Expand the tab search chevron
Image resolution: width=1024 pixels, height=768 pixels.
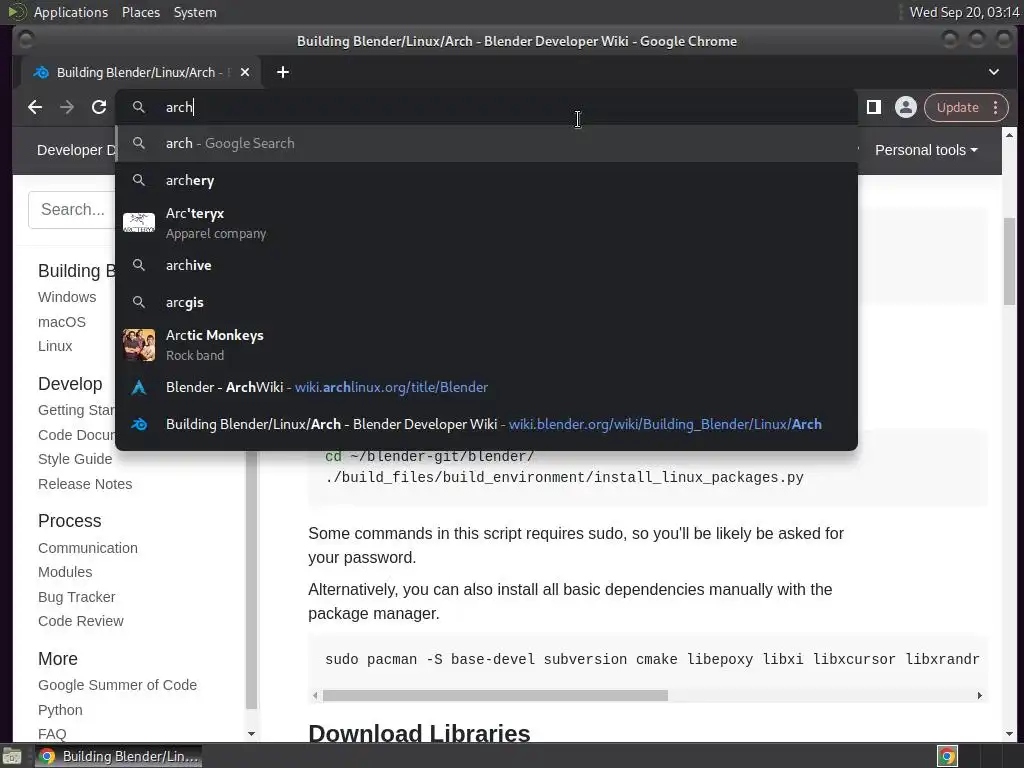point(993,72)
